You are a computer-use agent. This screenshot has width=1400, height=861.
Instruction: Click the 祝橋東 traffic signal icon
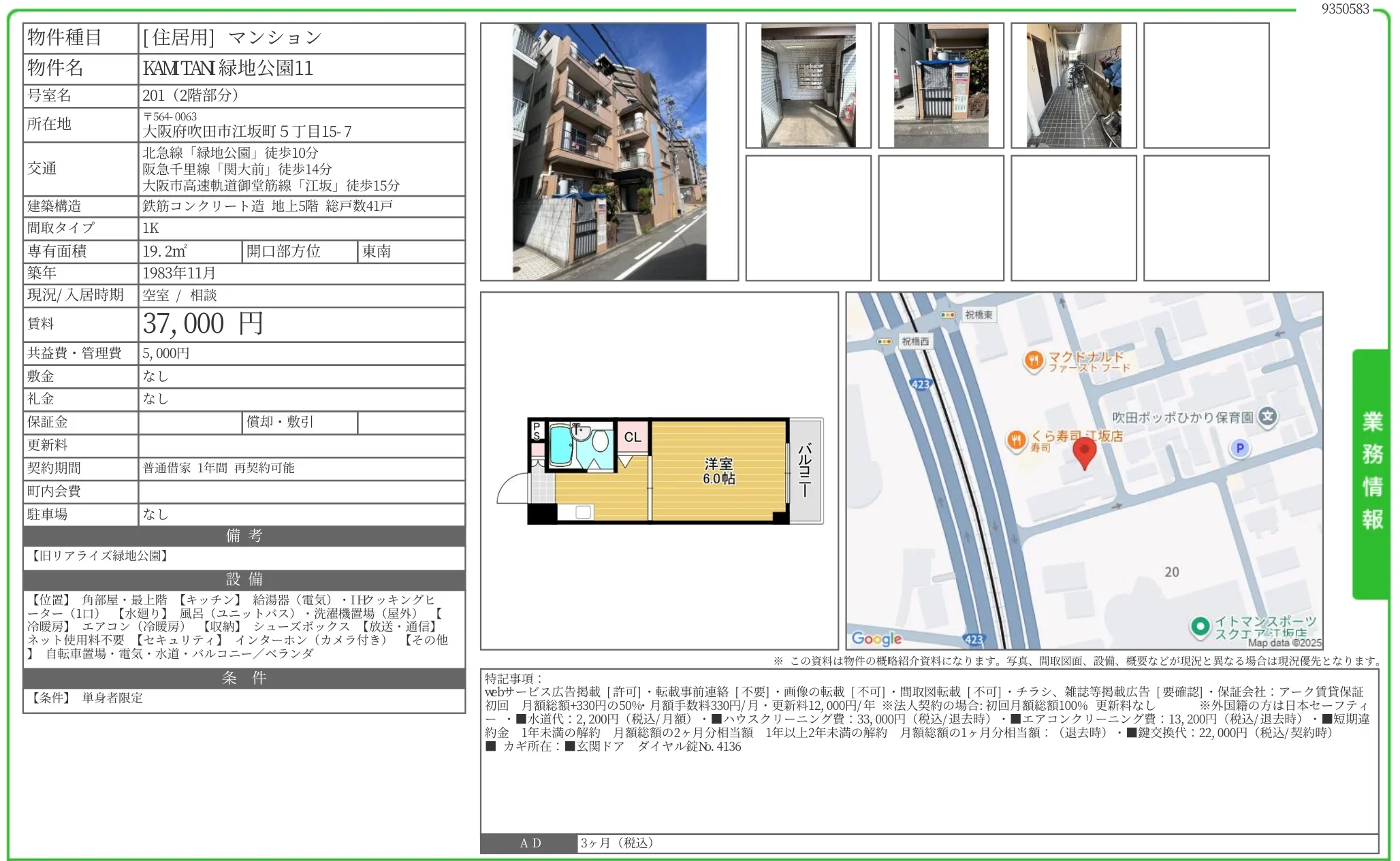(946, 315)
